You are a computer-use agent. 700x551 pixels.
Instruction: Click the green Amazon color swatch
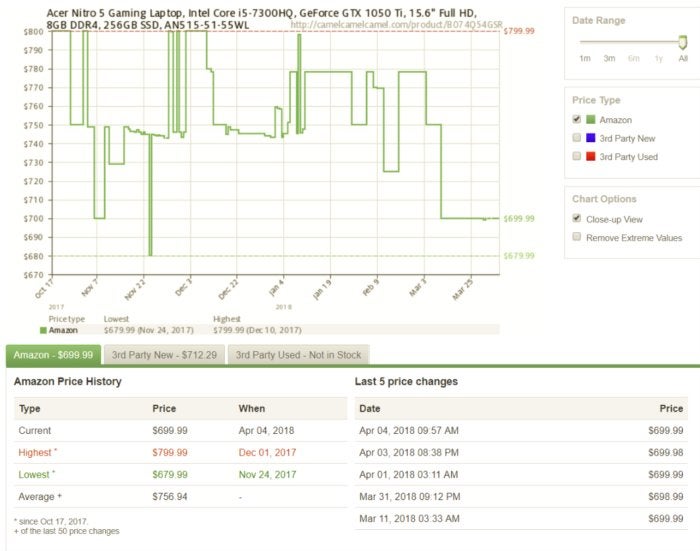(x=590, y=120)
